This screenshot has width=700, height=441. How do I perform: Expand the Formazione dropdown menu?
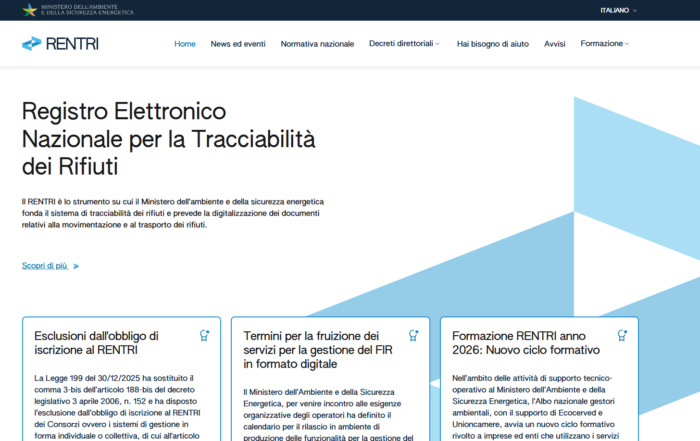(x=604, y=44)
